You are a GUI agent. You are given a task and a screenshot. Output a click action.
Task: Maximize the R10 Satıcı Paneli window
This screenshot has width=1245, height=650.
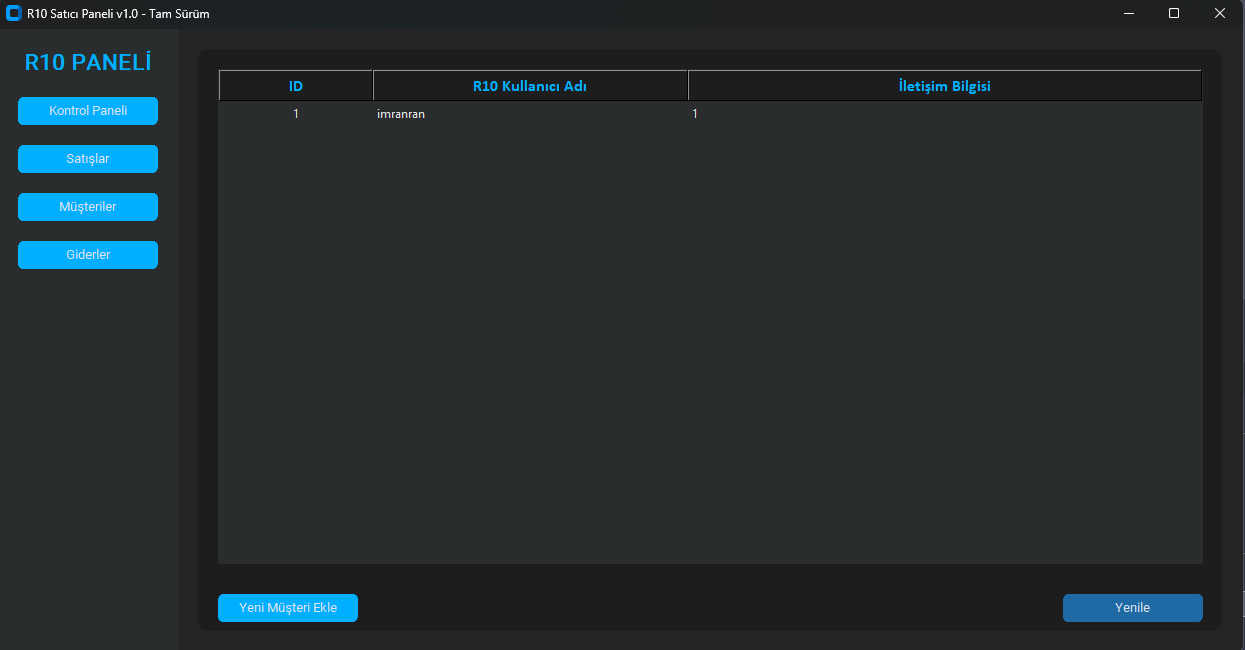point(1174,14)
